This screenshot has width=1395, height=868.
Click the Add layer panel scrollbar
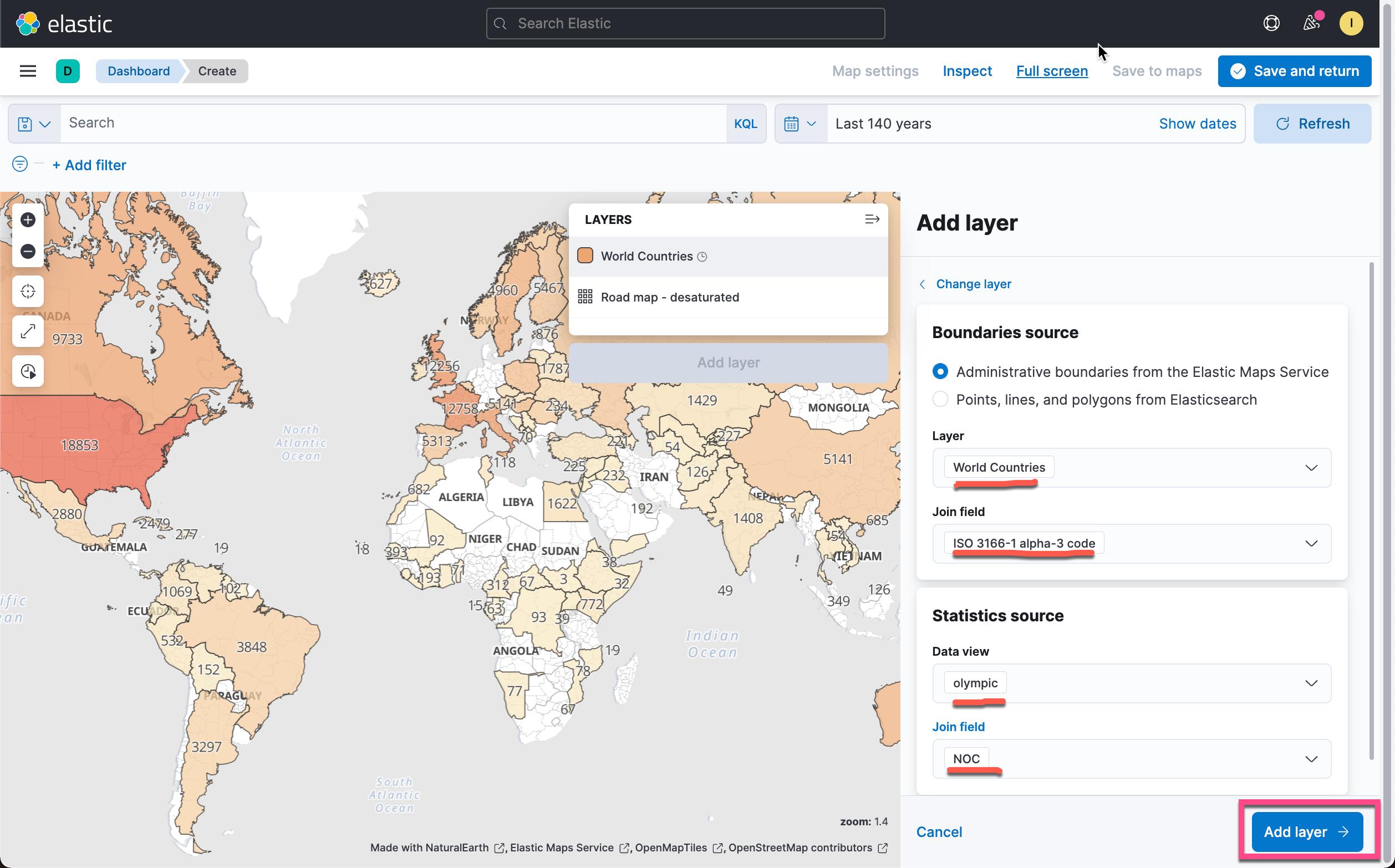point(1372,511)
